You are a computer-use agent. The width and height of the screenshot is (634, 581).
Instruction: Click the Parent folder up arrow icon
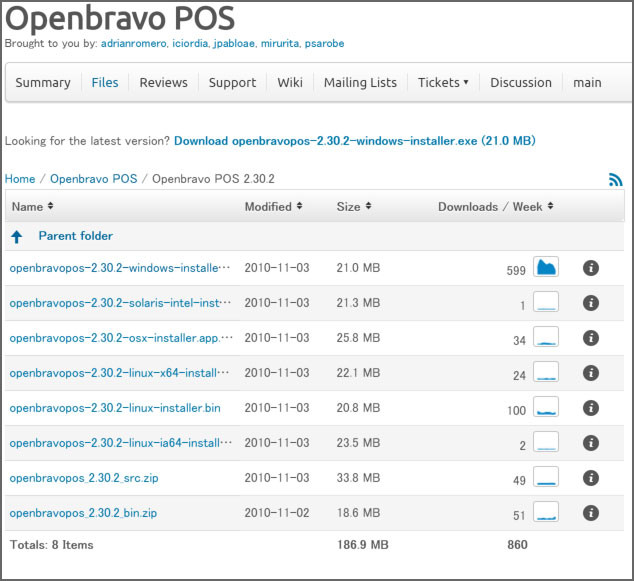(17, 237)
